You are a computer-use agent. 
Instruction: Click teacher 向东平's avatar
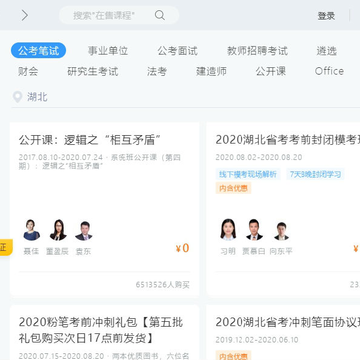coord(281,231)
